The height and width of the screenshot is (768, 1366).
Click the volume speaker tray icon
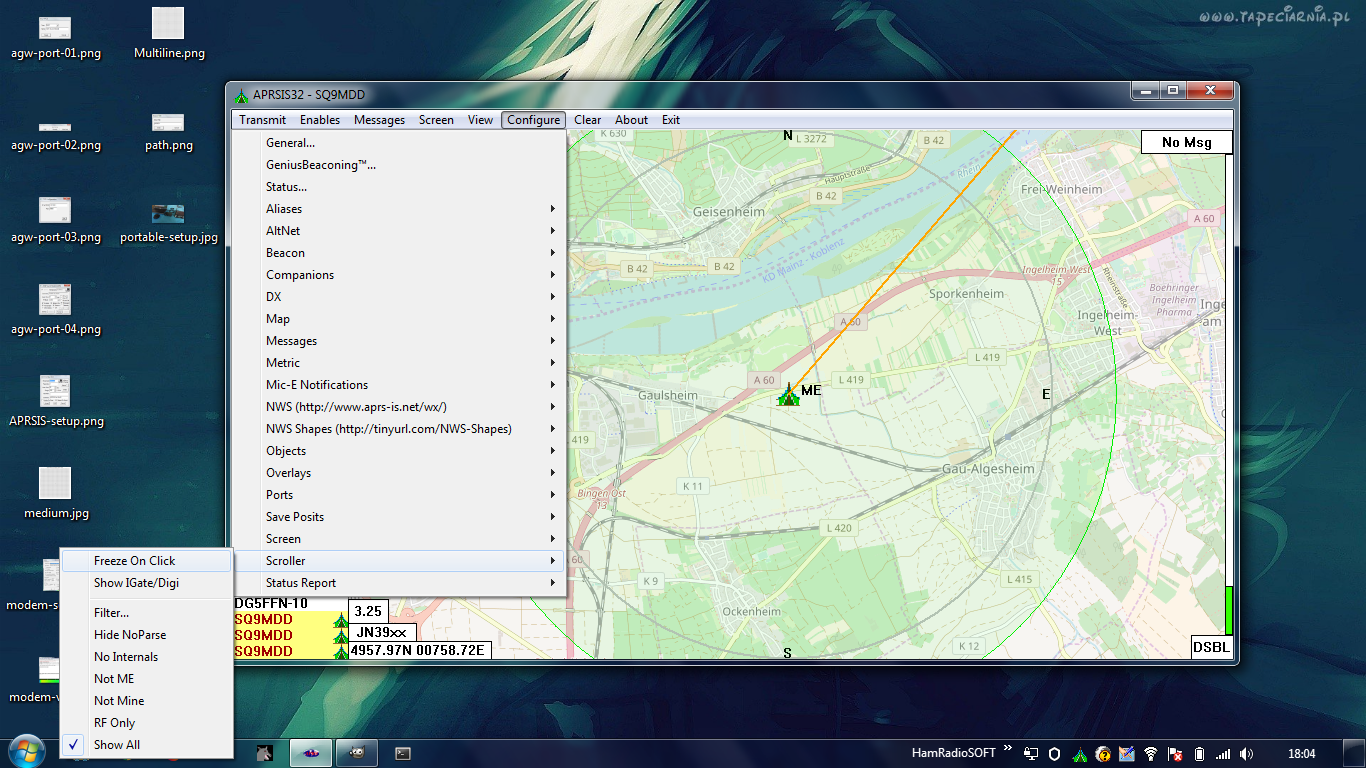[1246, 754]
